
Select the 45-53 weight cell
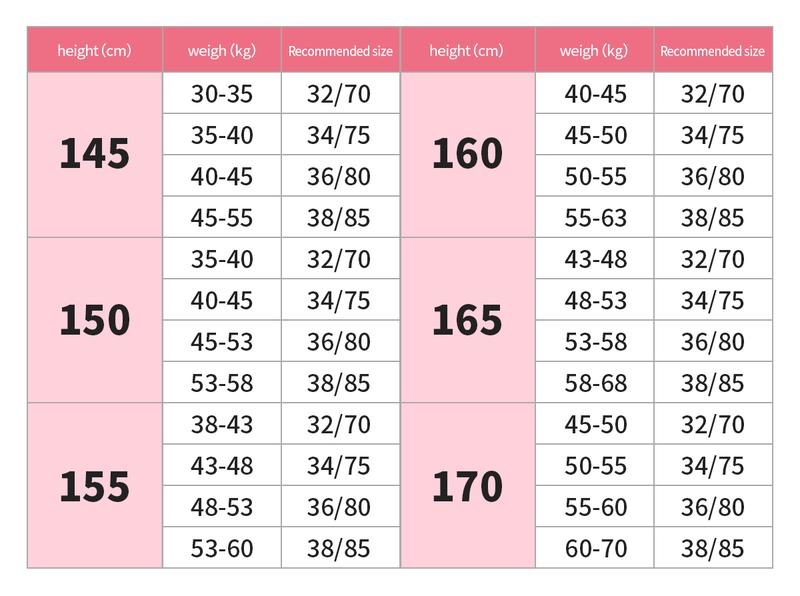[222, 341]
